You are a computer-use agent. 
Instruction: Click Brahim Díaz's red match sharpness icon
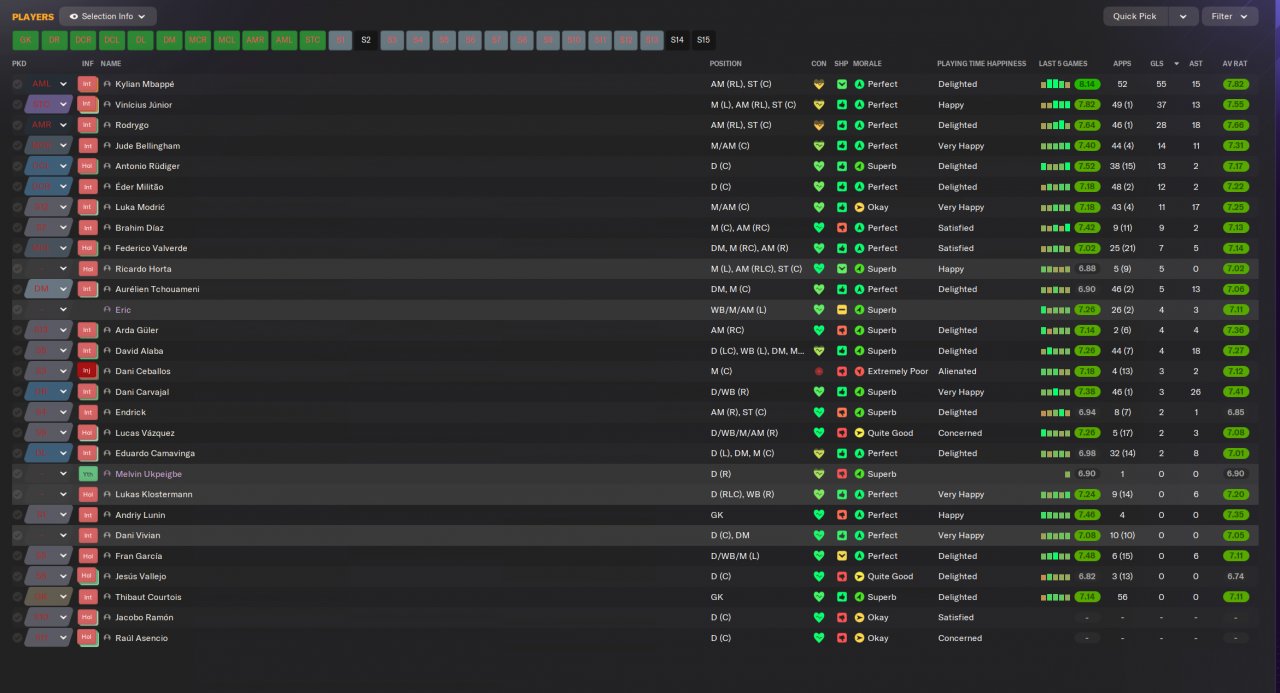click(x=842, y=228)
